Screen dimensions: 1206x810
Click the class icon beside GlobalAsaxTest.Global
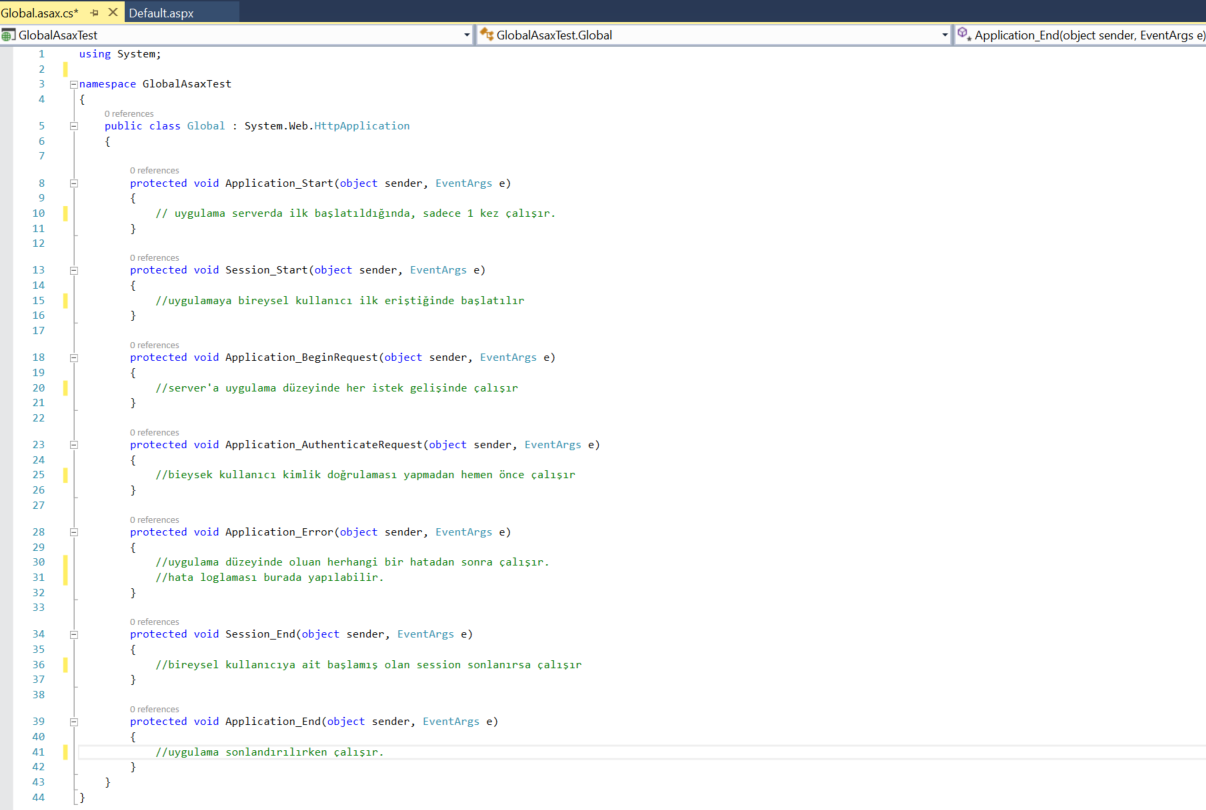[487, 35]
